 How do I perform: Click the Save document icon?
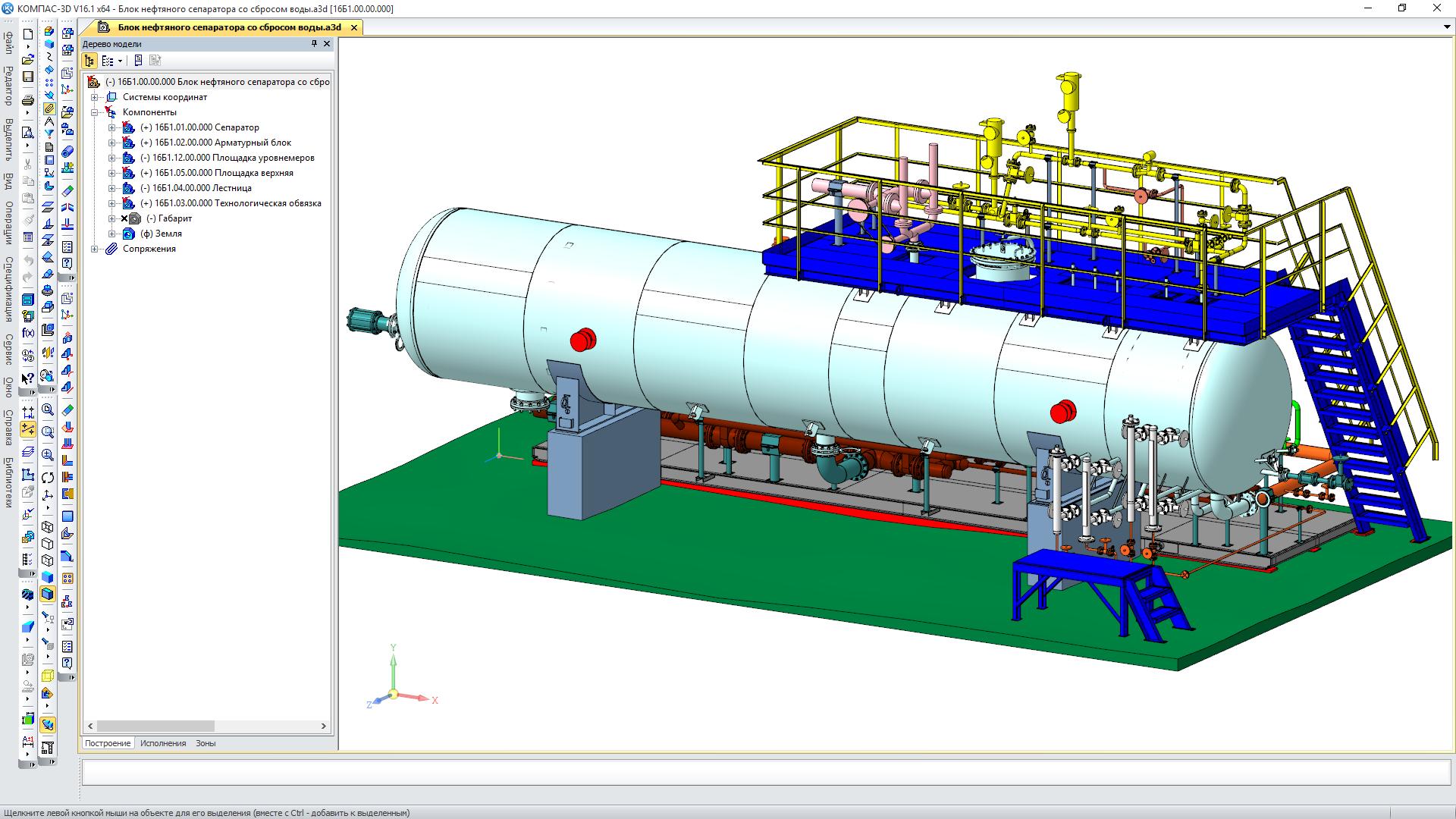click(x=28, y=77)
